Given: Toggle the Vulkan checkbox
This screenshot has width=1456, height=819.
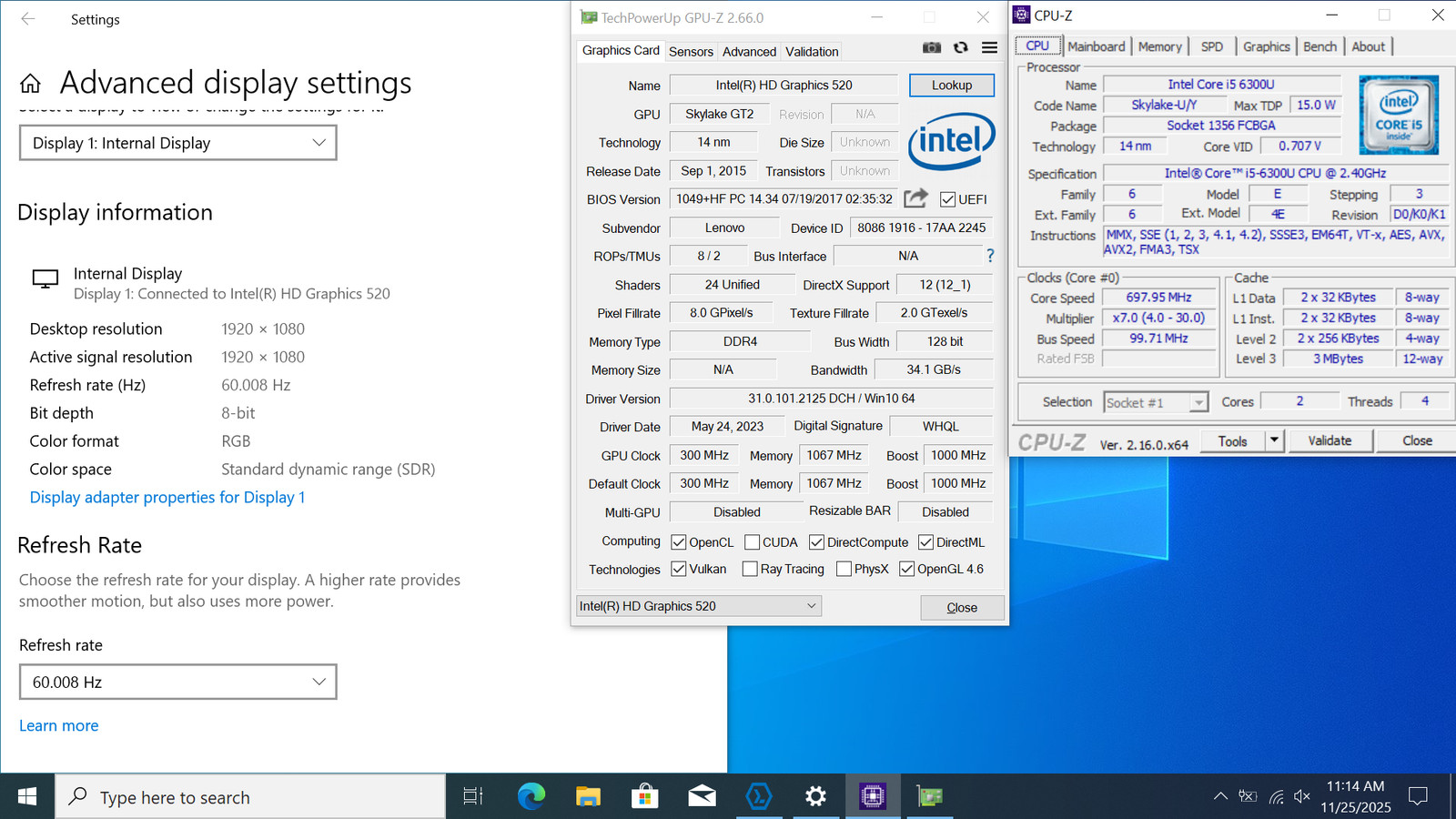Looking at the screenshot, I should pos(679,569).
